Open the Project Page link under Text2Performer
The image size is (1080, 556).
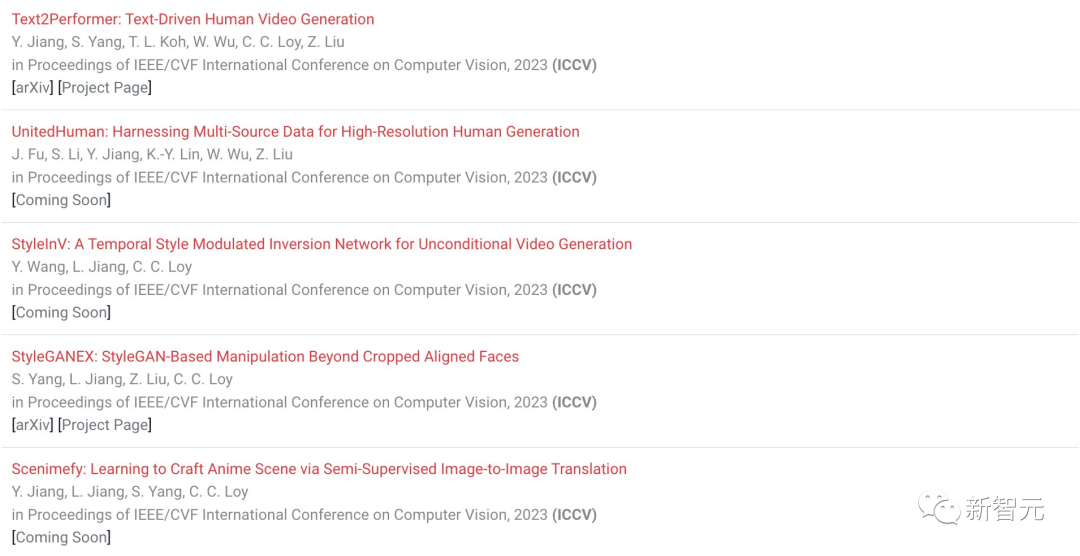(105, 87)
